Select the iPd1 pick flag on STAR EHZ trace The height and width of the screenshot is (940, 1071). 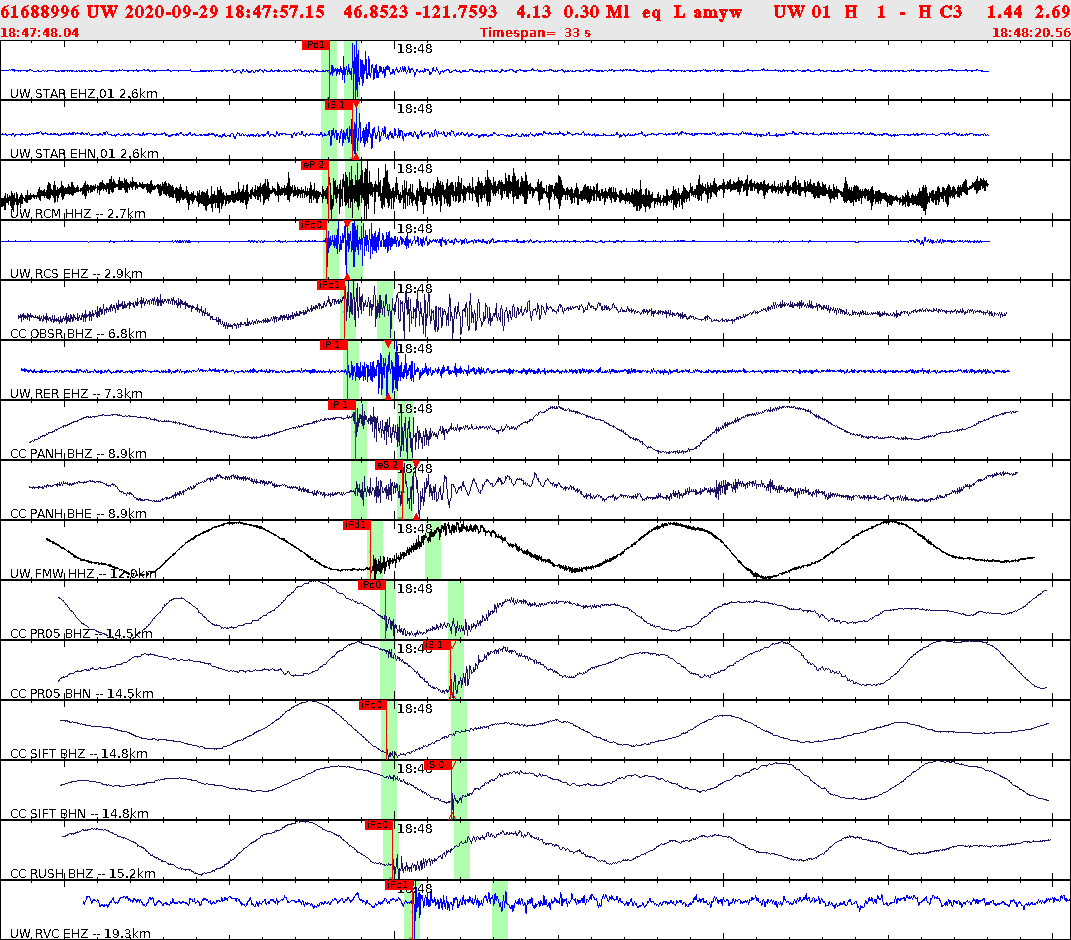tap(318, 43)
